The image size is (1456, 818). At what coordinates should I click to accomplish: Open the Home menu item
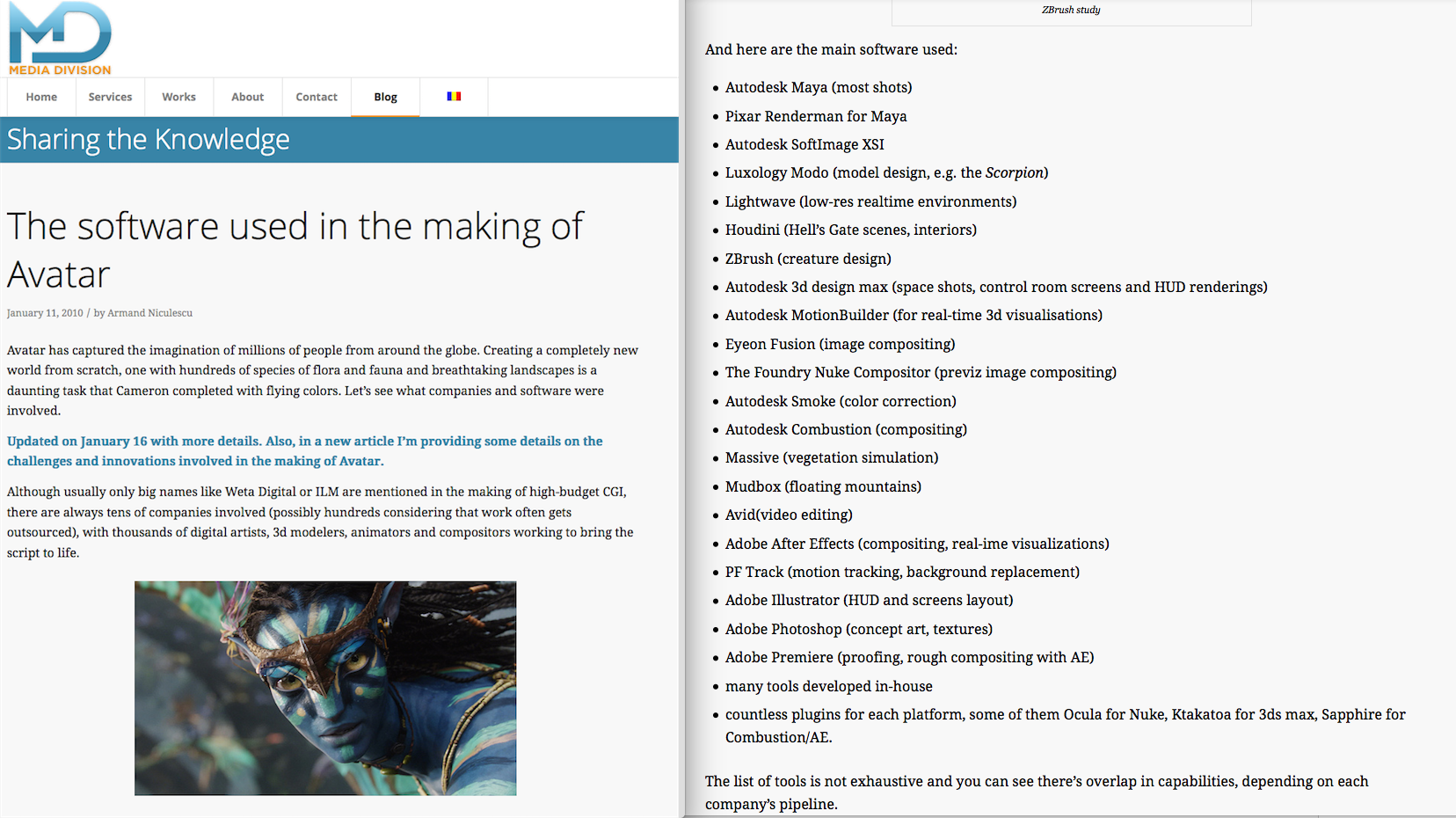(x=41, y=97)
